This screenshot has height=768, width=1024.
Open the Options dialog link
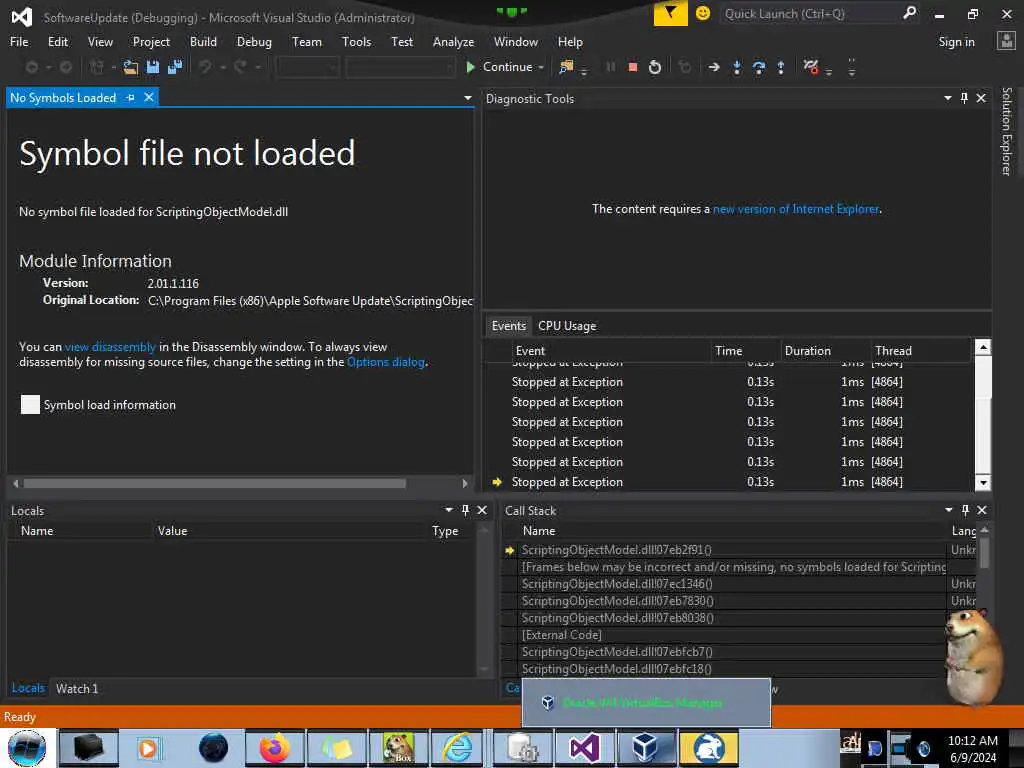click(385, 362)
